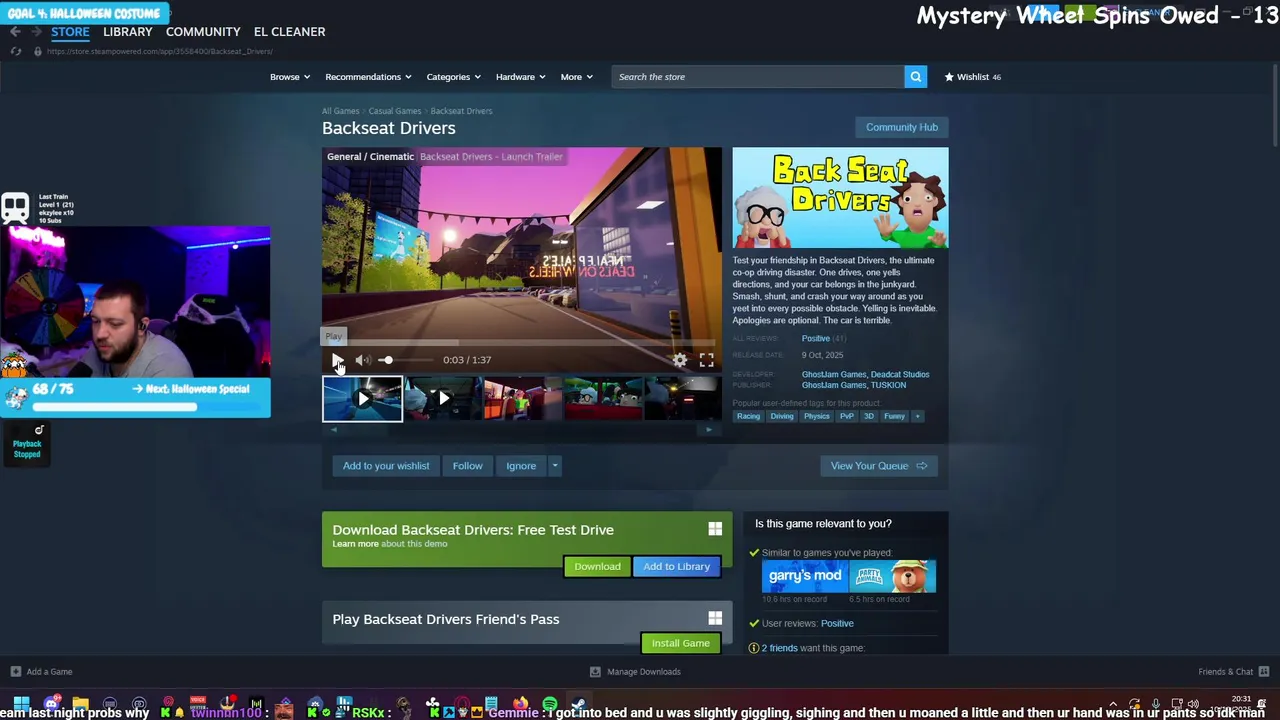Screen dimensions: 1280x720
Task: Enter fullscreen on the trailer player
Action: point(707,360)
